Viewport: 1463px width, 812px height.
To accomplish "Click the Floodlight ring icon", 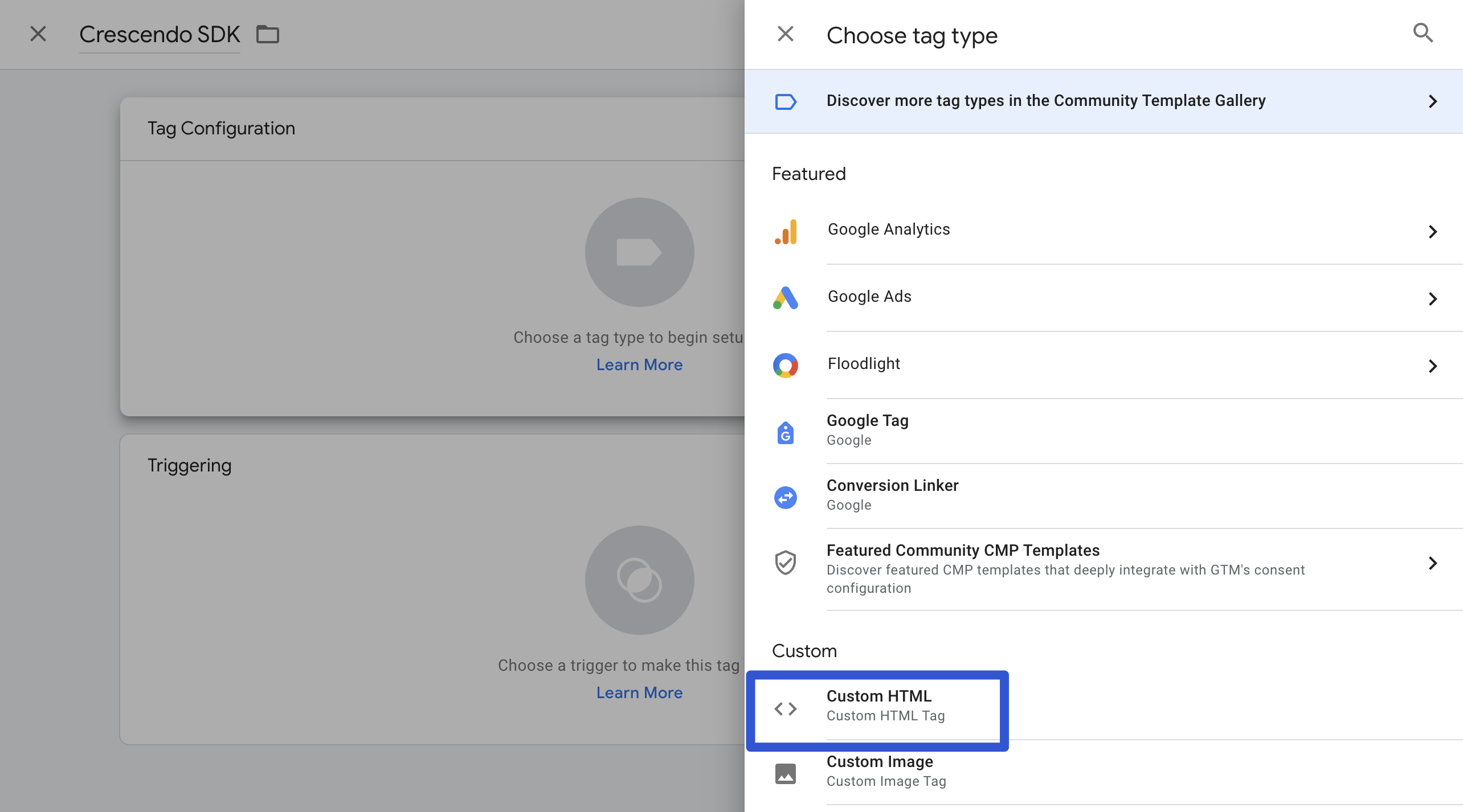I will pyautogui.click(x=786, y=365).
